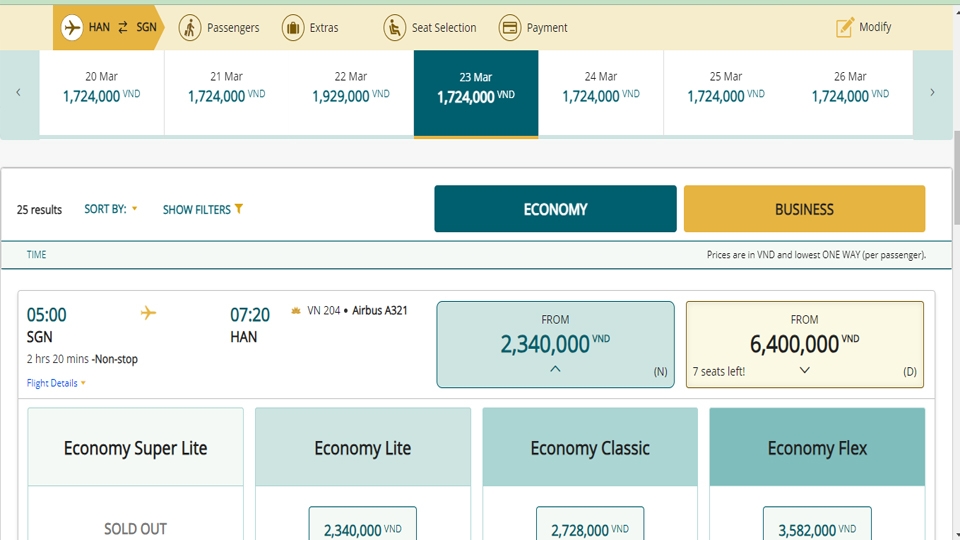Click the Modify pencil icon

[x=845, y=27]
